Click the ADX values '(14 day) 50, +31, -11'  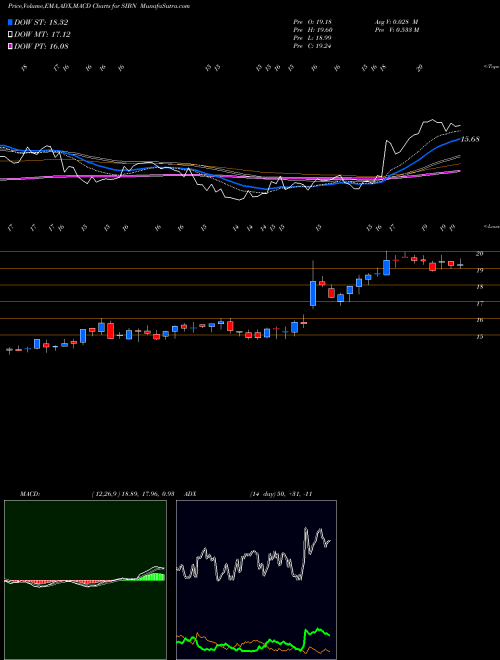tap(281, 494)
